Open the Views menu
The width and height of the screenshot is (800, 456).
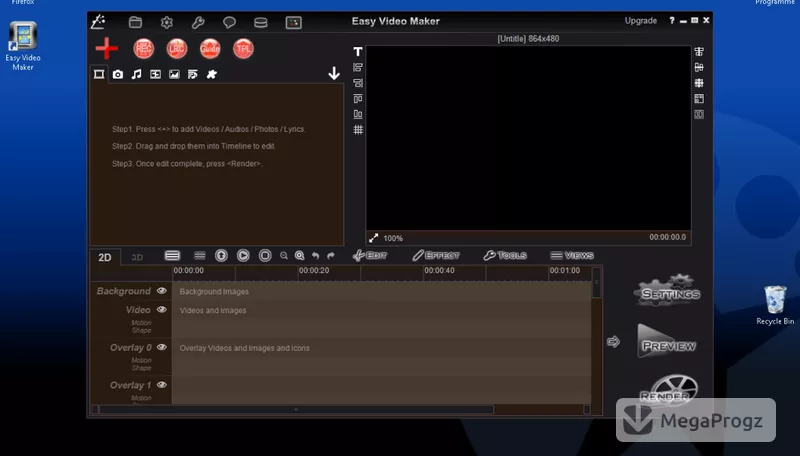click(572, 256)
